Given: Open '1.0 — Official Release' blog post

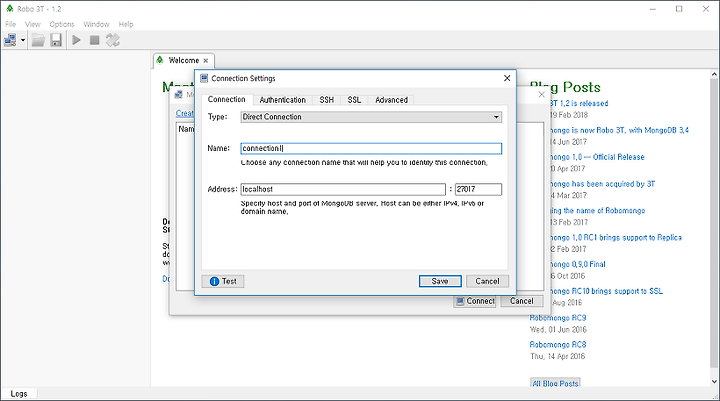Looking at the screenshot, I should 596,157.
